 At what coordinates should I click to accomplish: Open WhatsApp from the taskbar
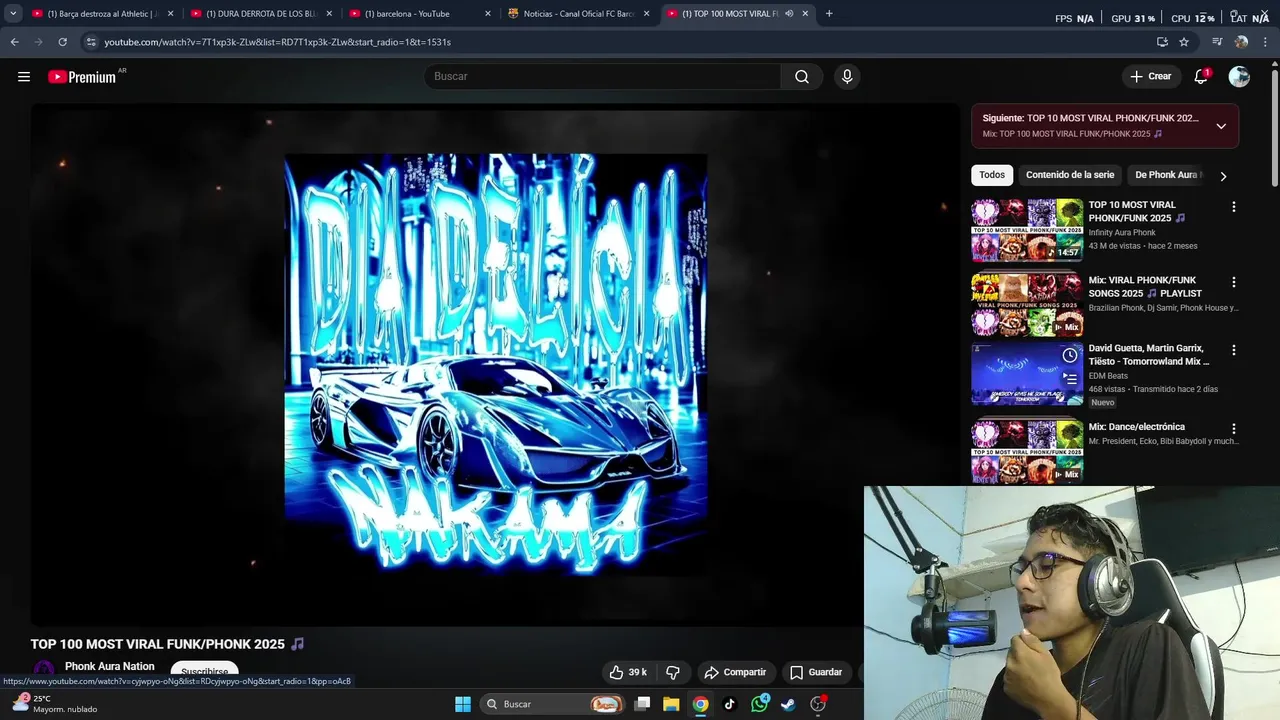[760, 704]
